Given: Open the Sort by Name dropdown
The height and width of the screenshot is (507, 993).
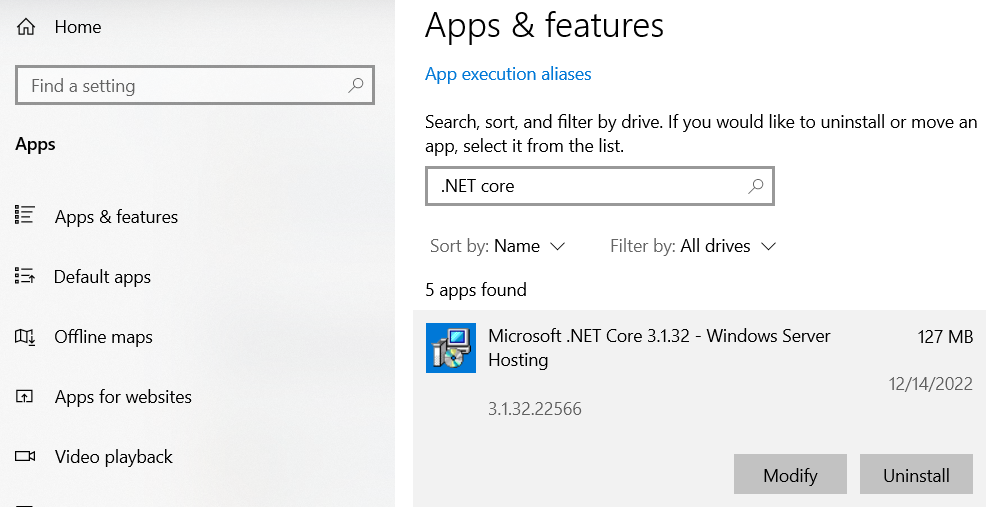Looking at the screenshot, I should click(497, 246).
